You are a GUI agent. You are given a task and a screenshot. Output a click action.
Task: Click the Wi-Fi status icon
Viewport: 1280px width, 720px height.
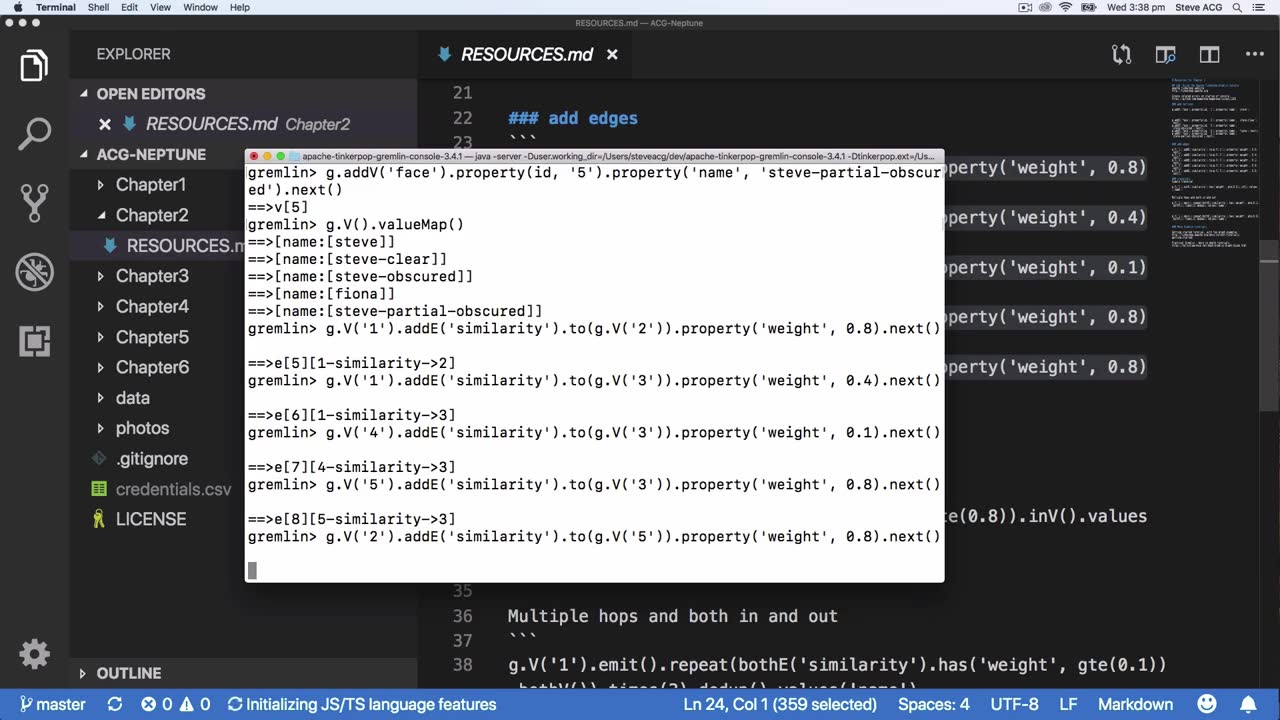click(1065, 7)
